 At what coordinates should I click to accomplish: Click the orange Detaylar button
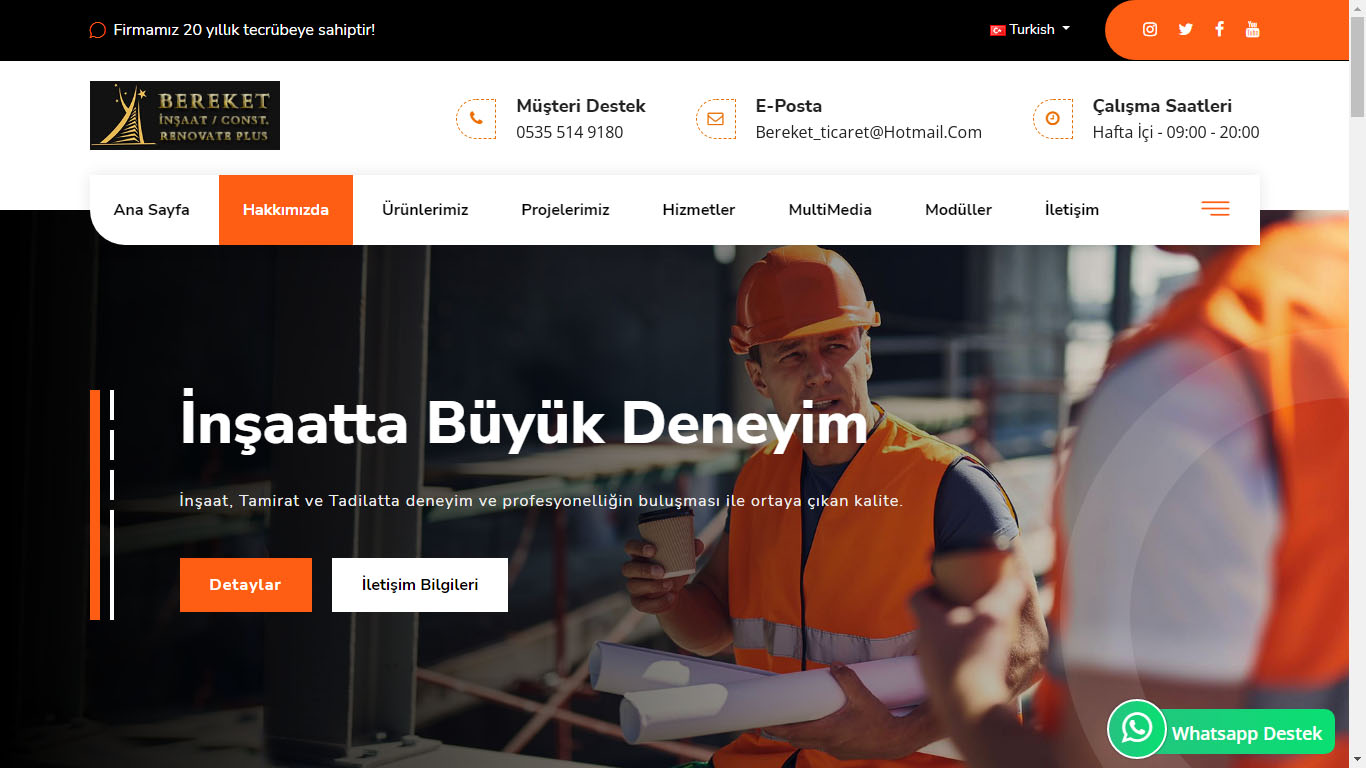[x=246, y=585]
